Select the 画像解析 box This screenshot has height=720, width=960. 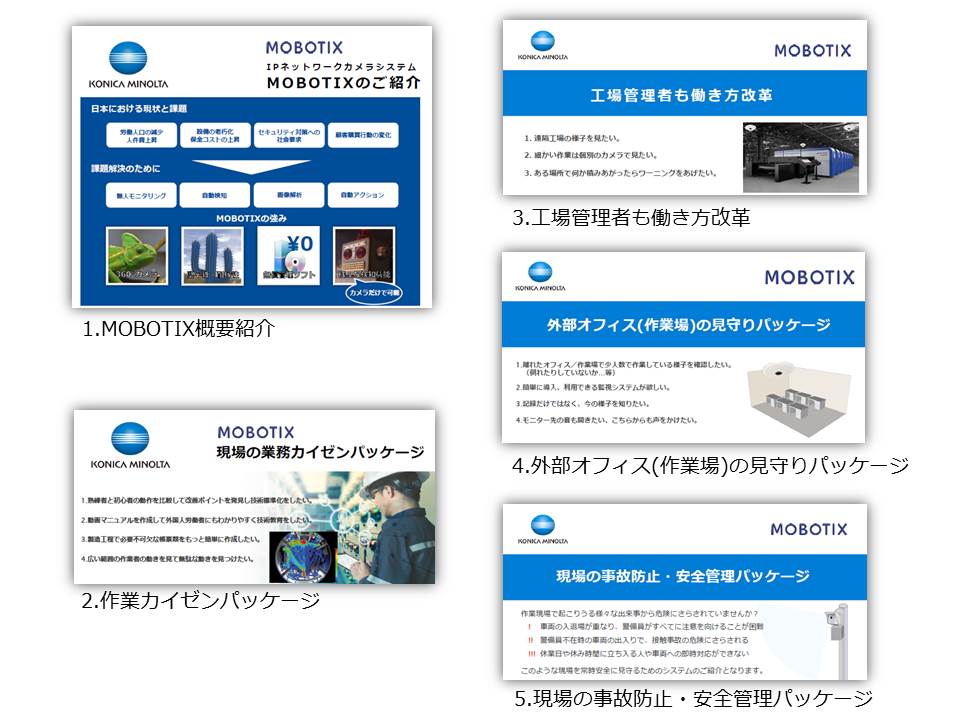tap(289, 195)
